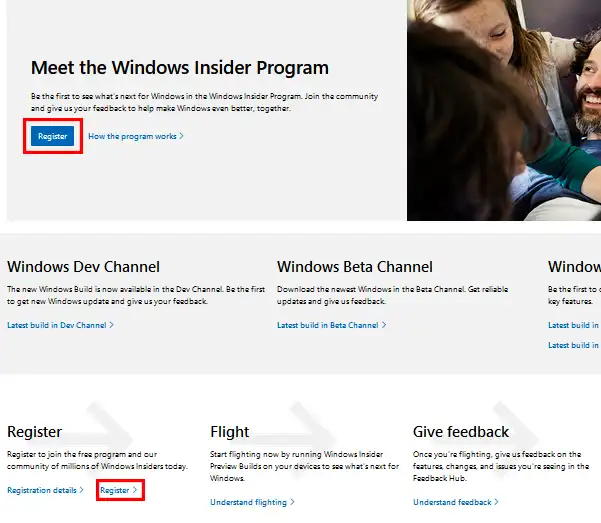Click the 'Be the first to see what's next' paragraph
This screenshot has height=523, width=601.
pyautogui.click(x=204, y=102)
